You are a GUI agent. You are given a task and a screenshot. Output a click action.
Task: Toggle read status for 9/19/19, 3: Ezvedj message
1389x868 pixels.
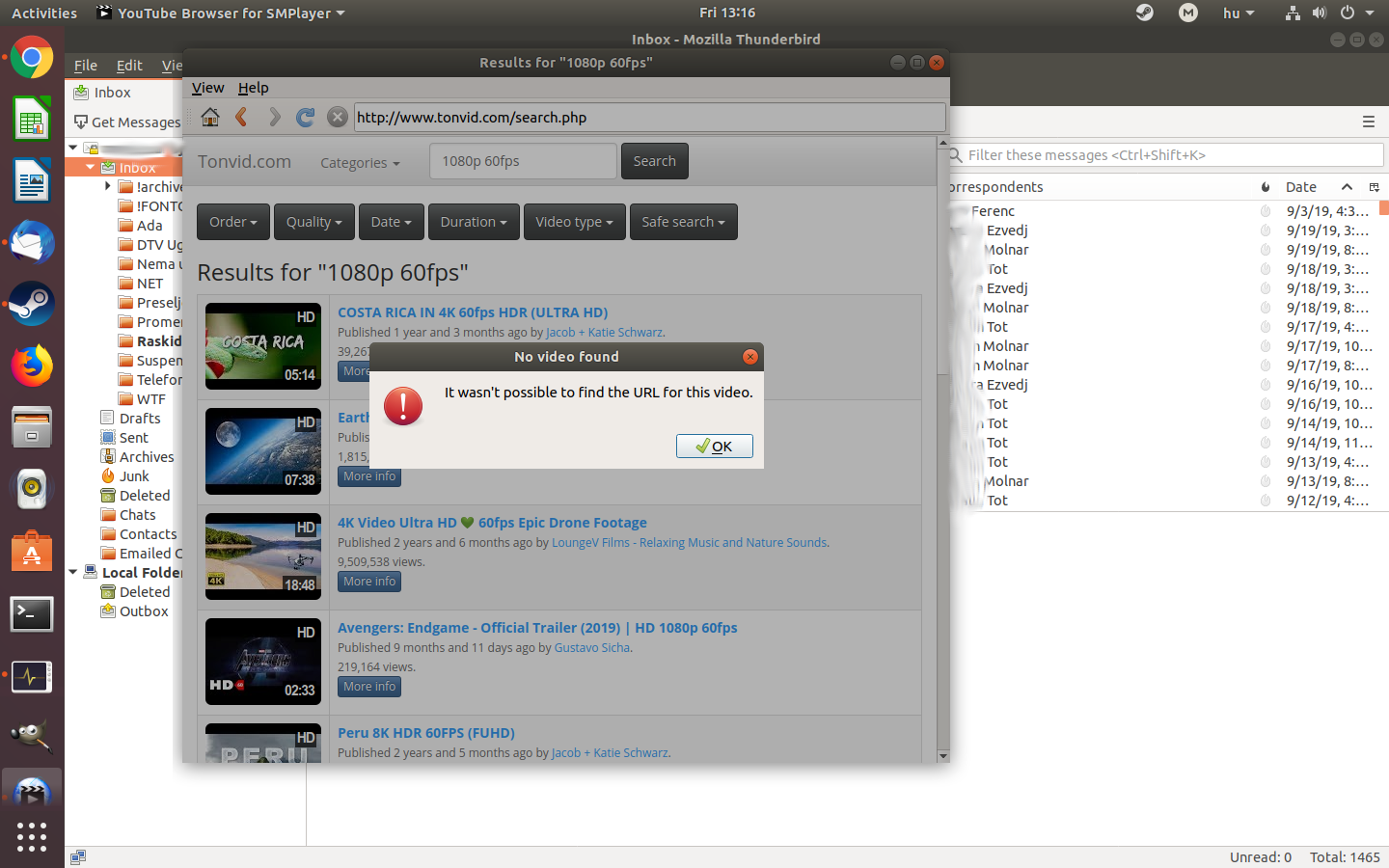1265,231
